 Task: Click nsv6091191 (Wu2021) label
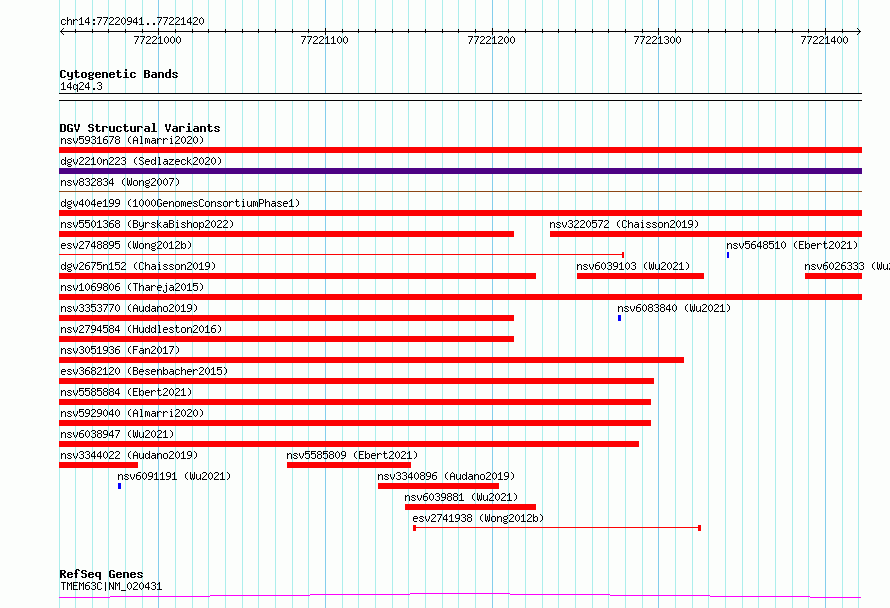tap(174, 476)
